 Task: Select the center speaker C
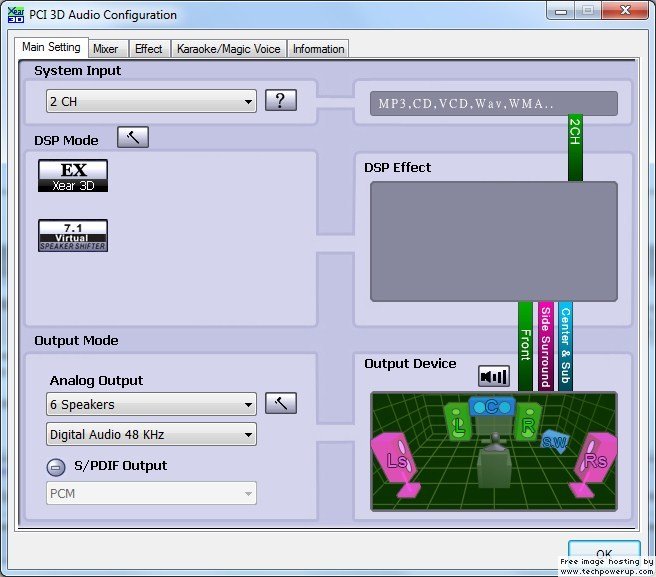click(492, 406)
